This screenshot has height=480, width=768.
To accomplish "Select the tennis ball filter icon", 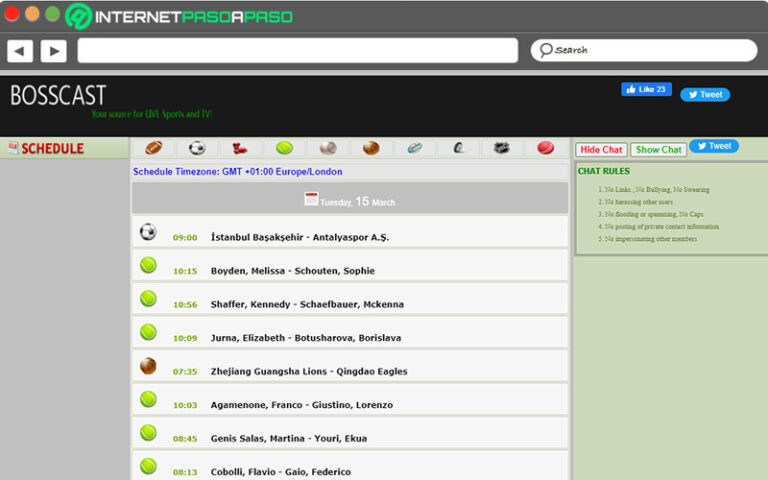I will coord(284,147).
